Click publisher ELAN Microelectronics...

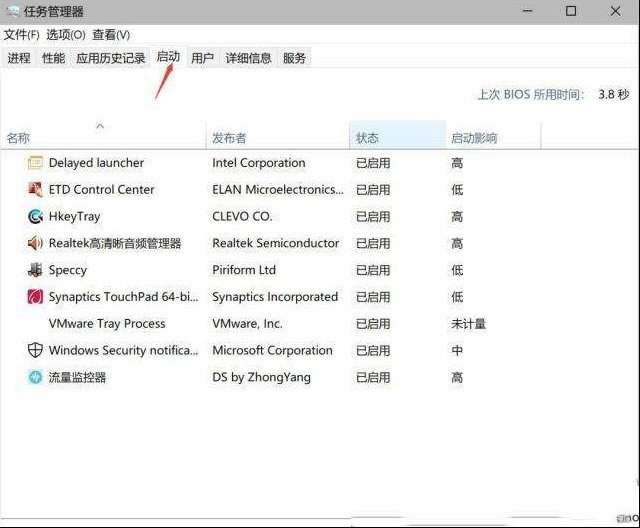(x=278, y=190)
